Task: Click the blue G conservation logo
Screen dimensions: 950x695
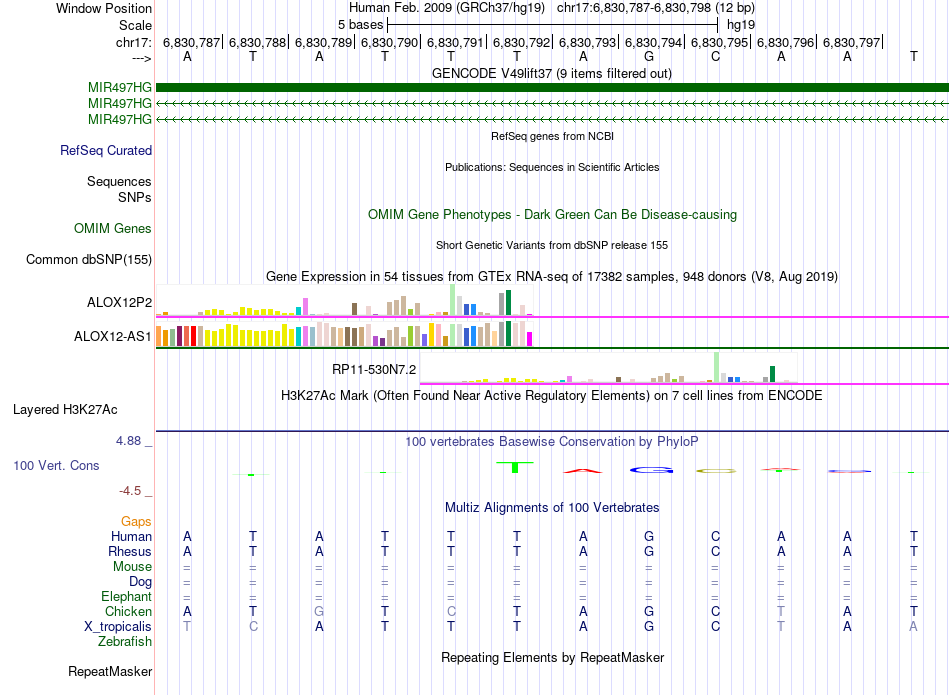Action: [651, 470]
